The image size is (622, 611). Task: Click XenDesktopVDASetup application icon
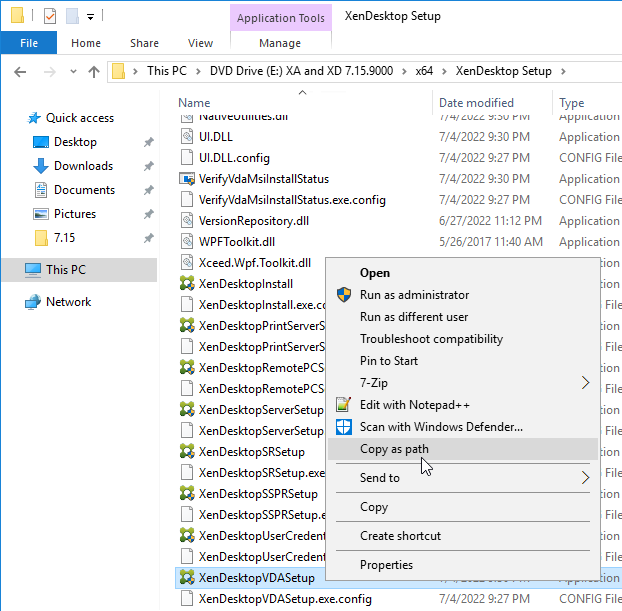187,578
